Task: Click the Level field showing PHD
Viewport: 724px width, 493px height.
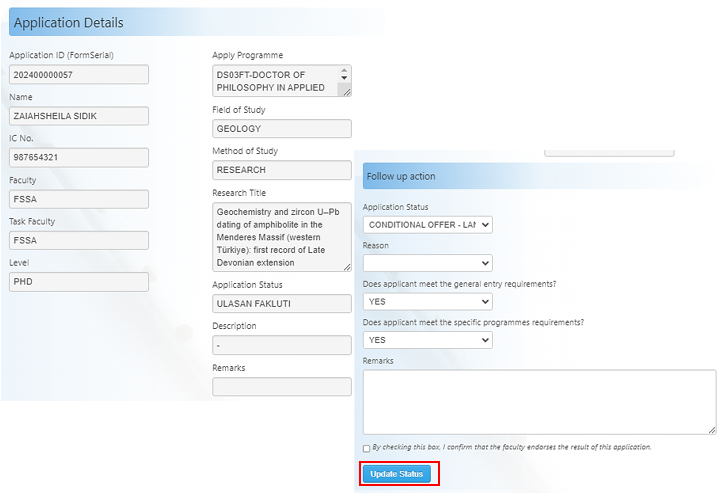Action: point(78,282)
